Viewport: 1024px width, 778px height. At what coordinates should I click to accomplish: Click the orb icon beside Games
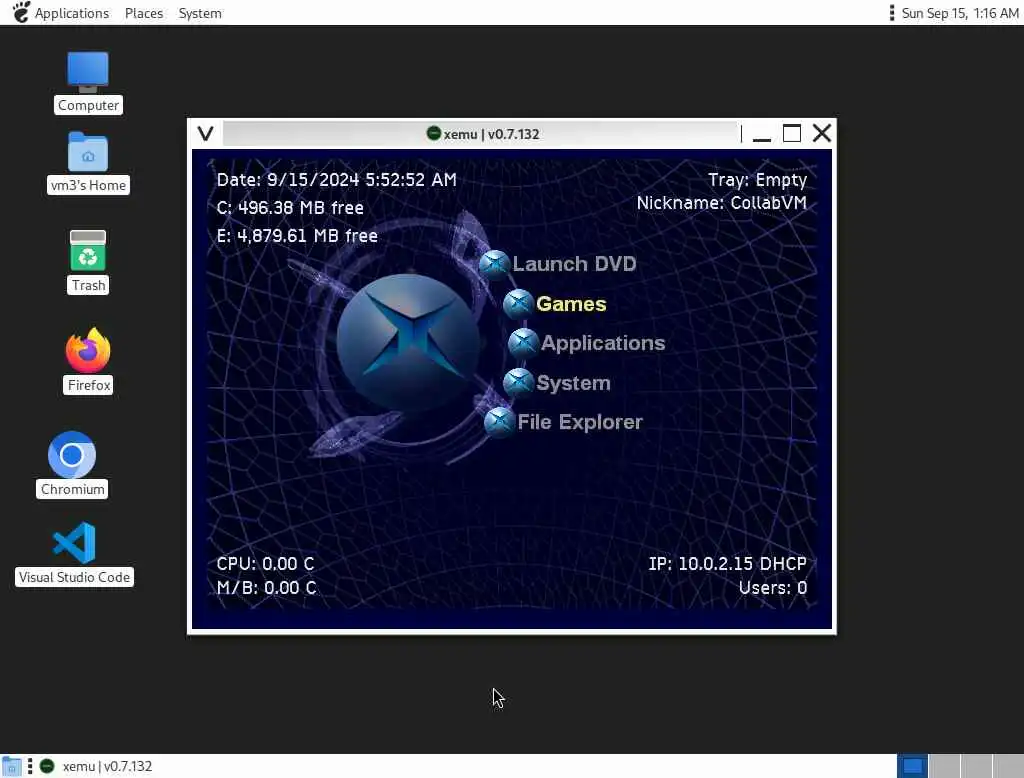pyautogui.click(x=519, y=304)
